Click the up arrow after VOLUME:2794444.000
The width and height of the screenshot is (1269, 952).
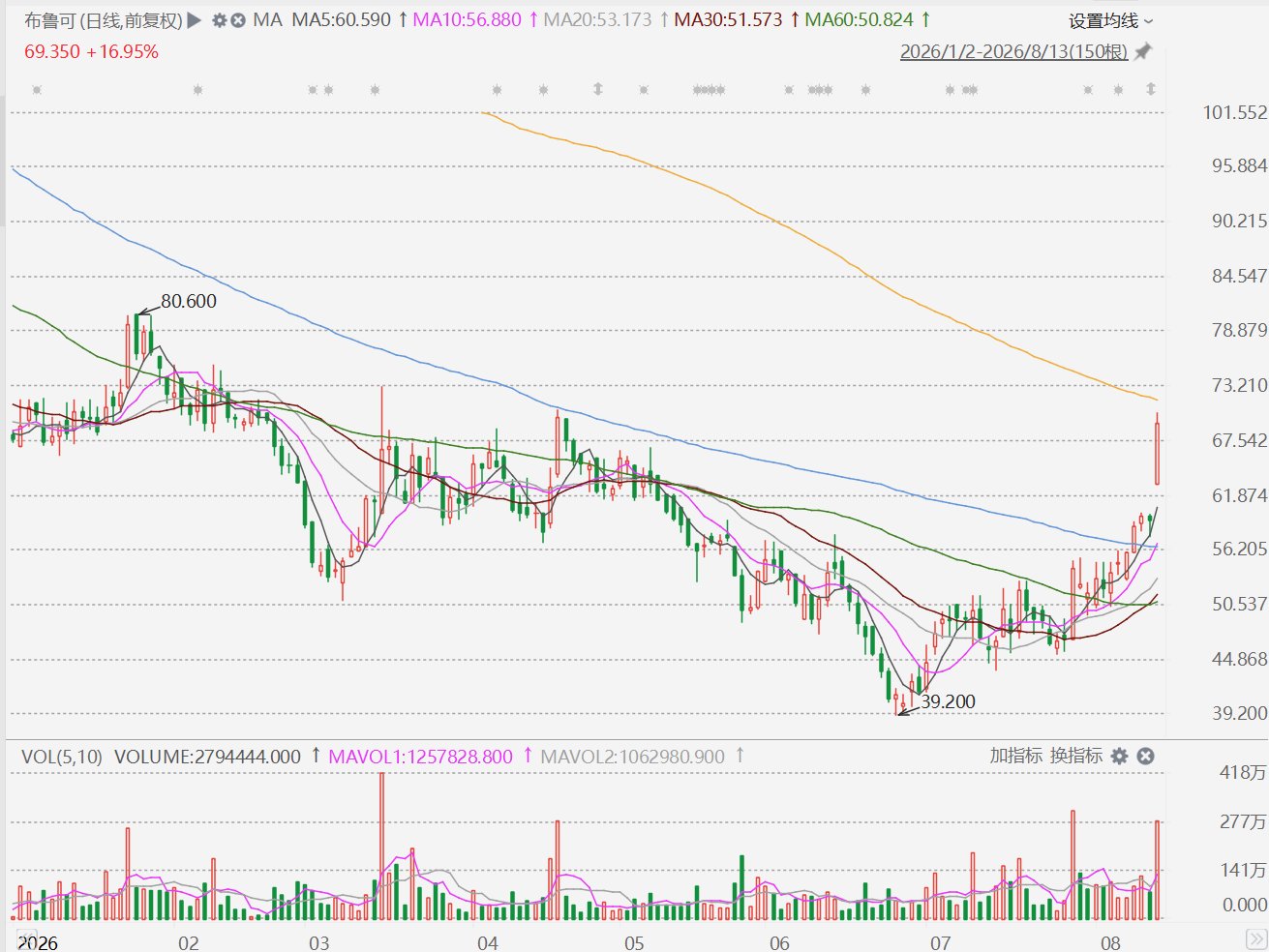(x=316, y=756)
